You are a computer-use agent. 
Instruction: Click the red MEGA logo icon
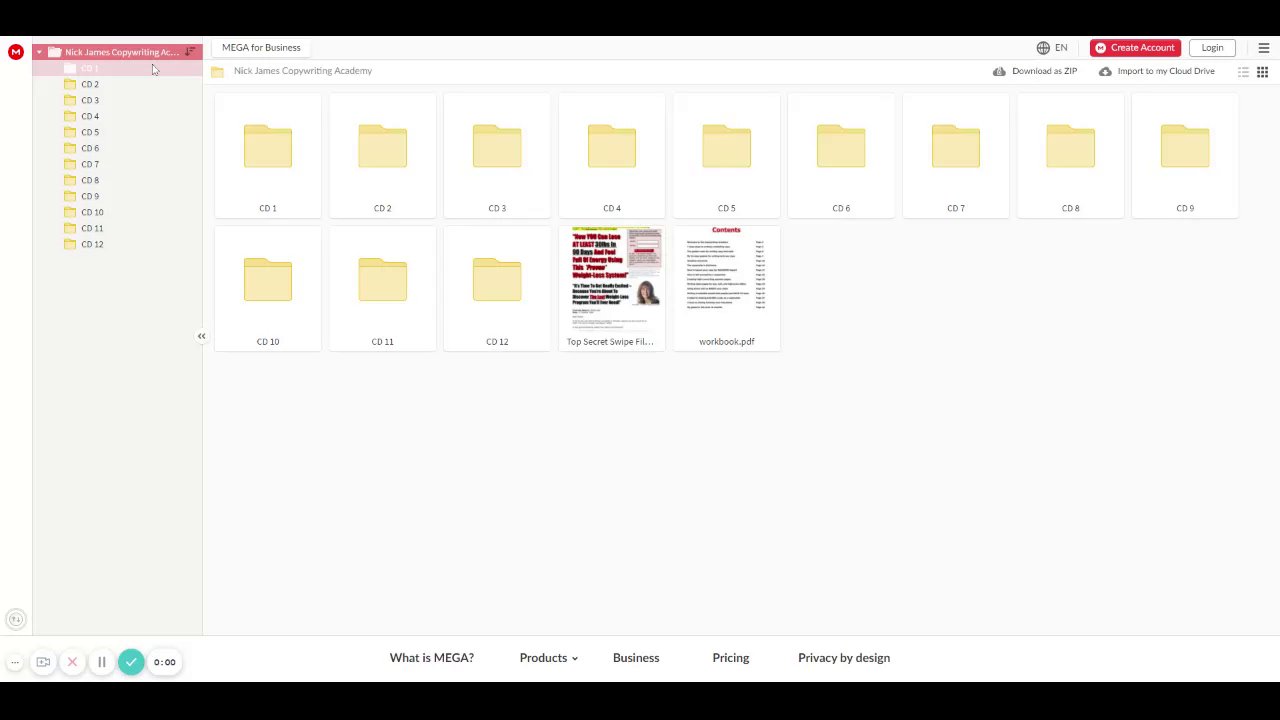tap(16, 52)
